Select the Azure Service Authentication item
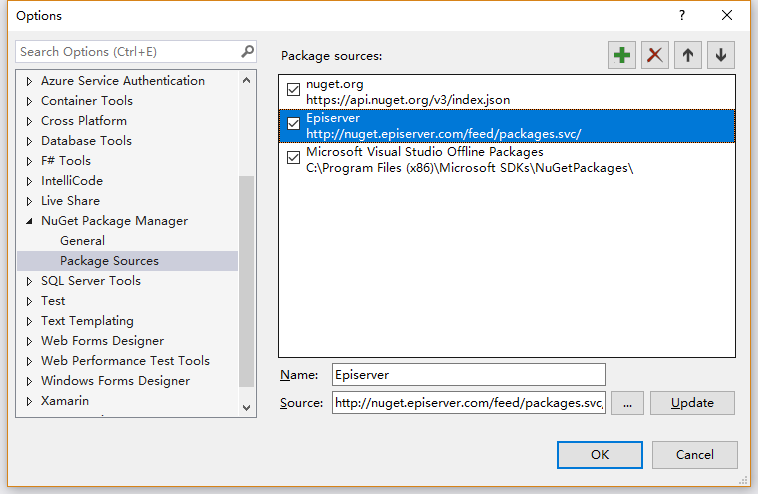 pos(123,81)
